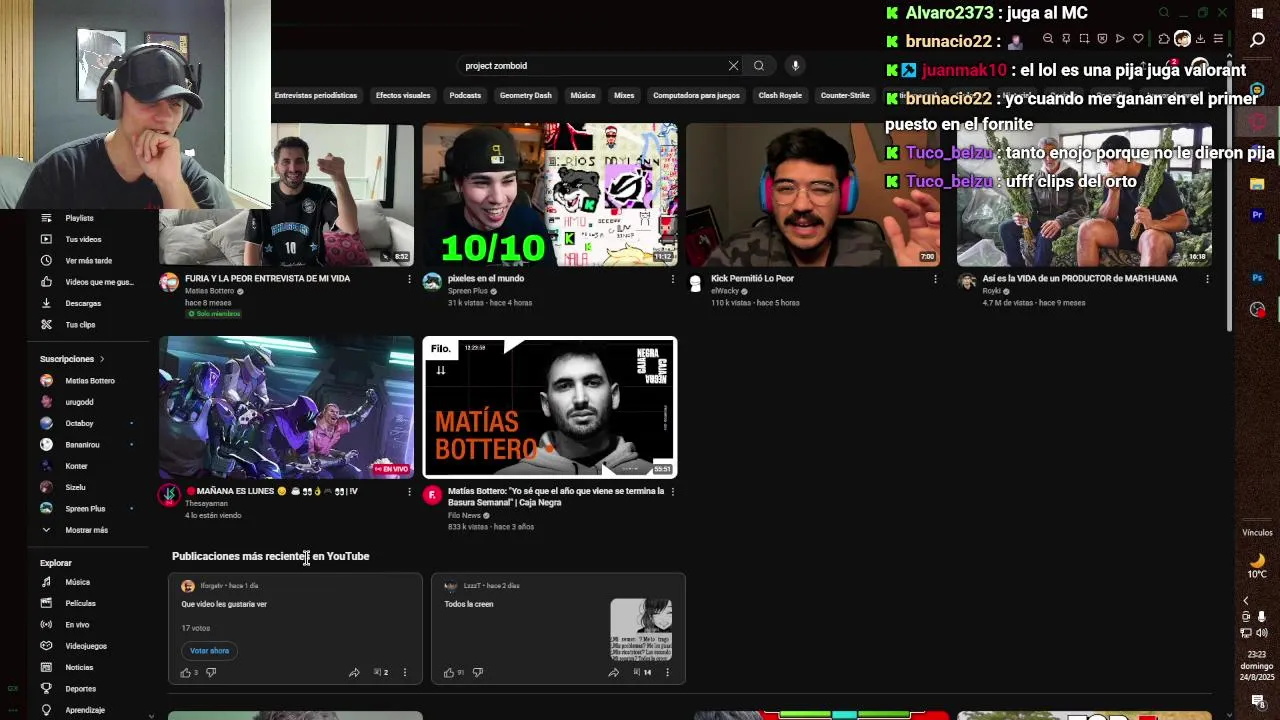Clear the search box with the X

click(733, 66)
